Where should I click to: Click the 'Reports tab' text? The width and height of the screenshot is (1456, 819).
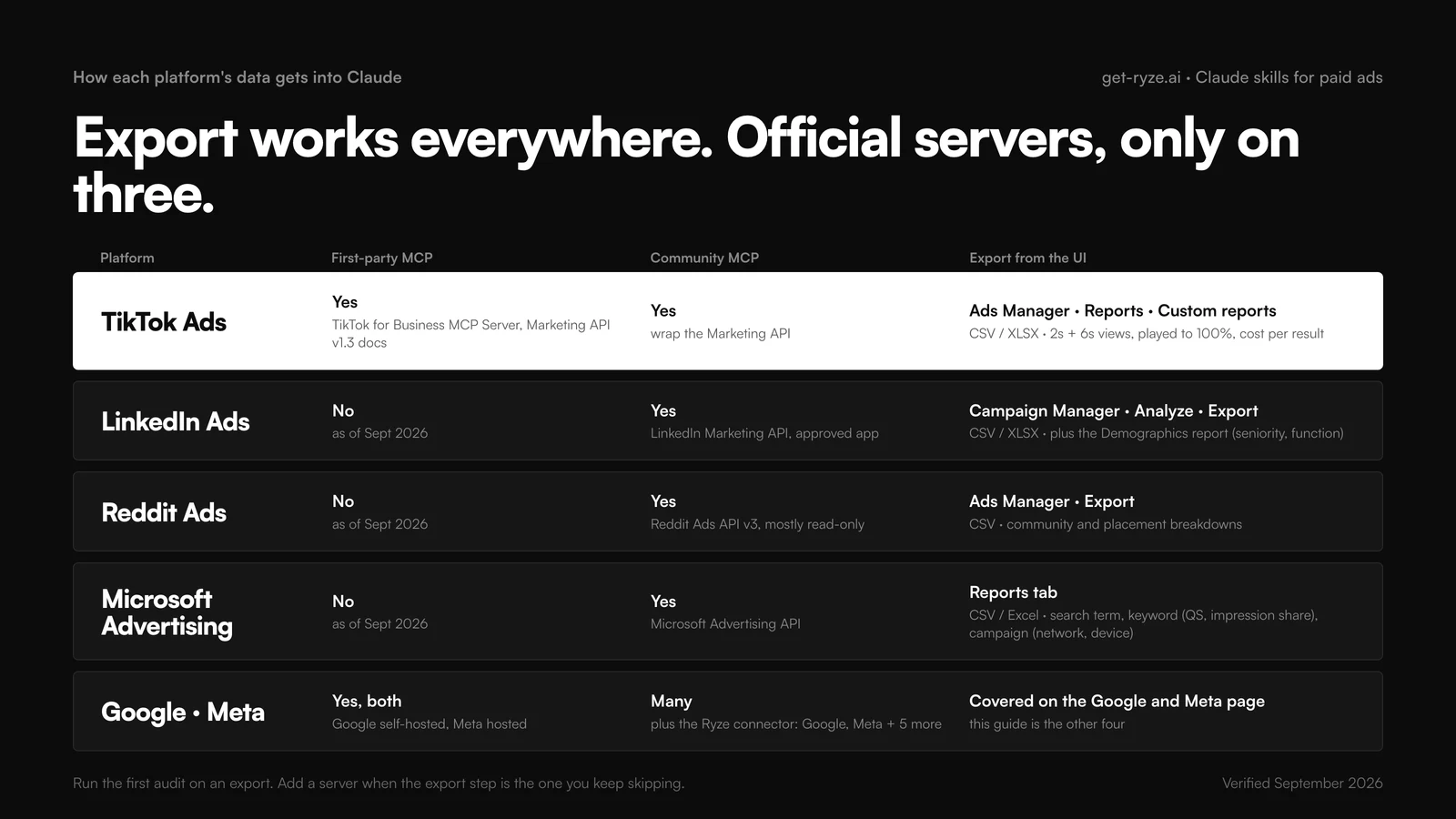[1013, 592]
